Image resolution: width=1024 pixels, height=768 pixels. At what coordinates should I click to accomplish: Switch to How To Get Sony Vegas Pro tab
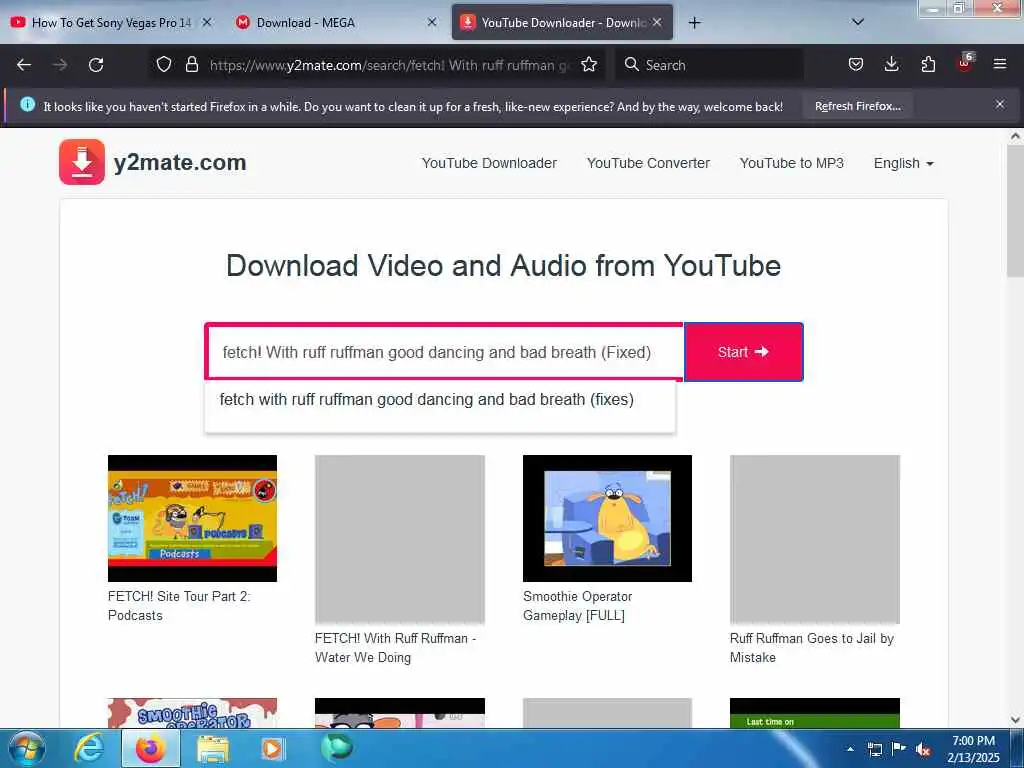111,23
